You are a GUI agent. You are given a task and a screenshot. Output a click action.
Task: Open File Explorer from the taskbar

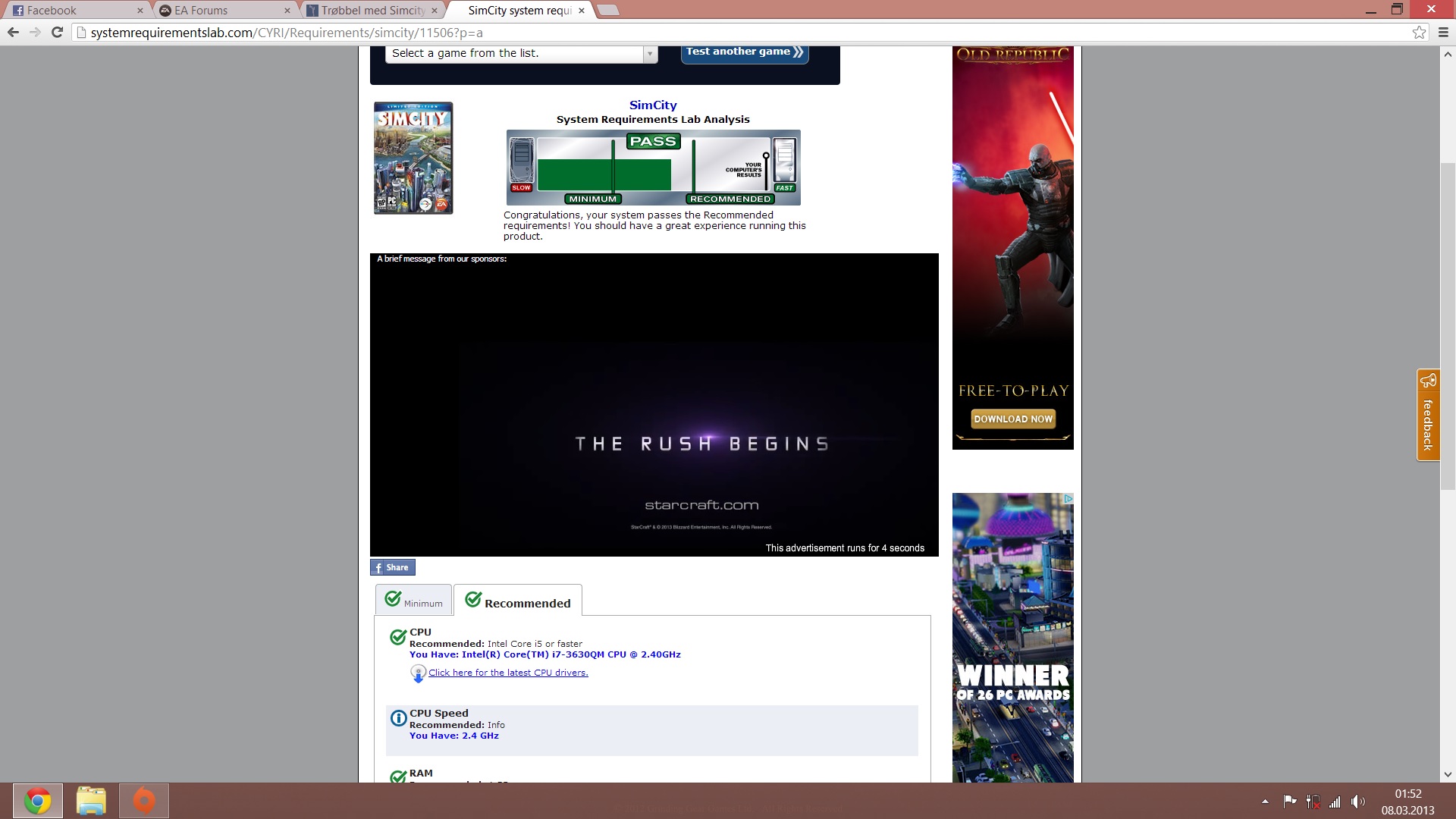point(91,801)
